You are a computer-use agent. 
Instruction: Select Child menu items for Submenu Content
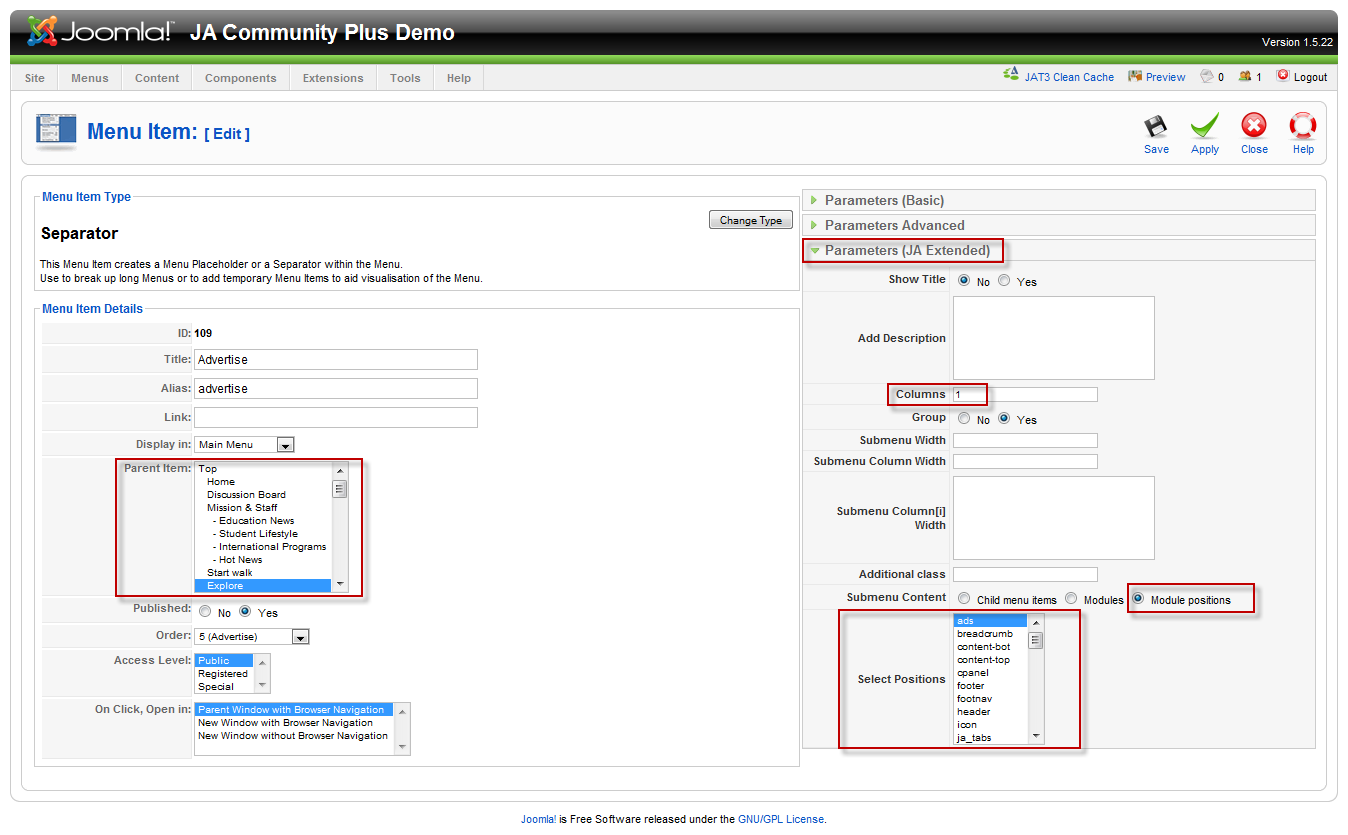click(x=964, y=599)
